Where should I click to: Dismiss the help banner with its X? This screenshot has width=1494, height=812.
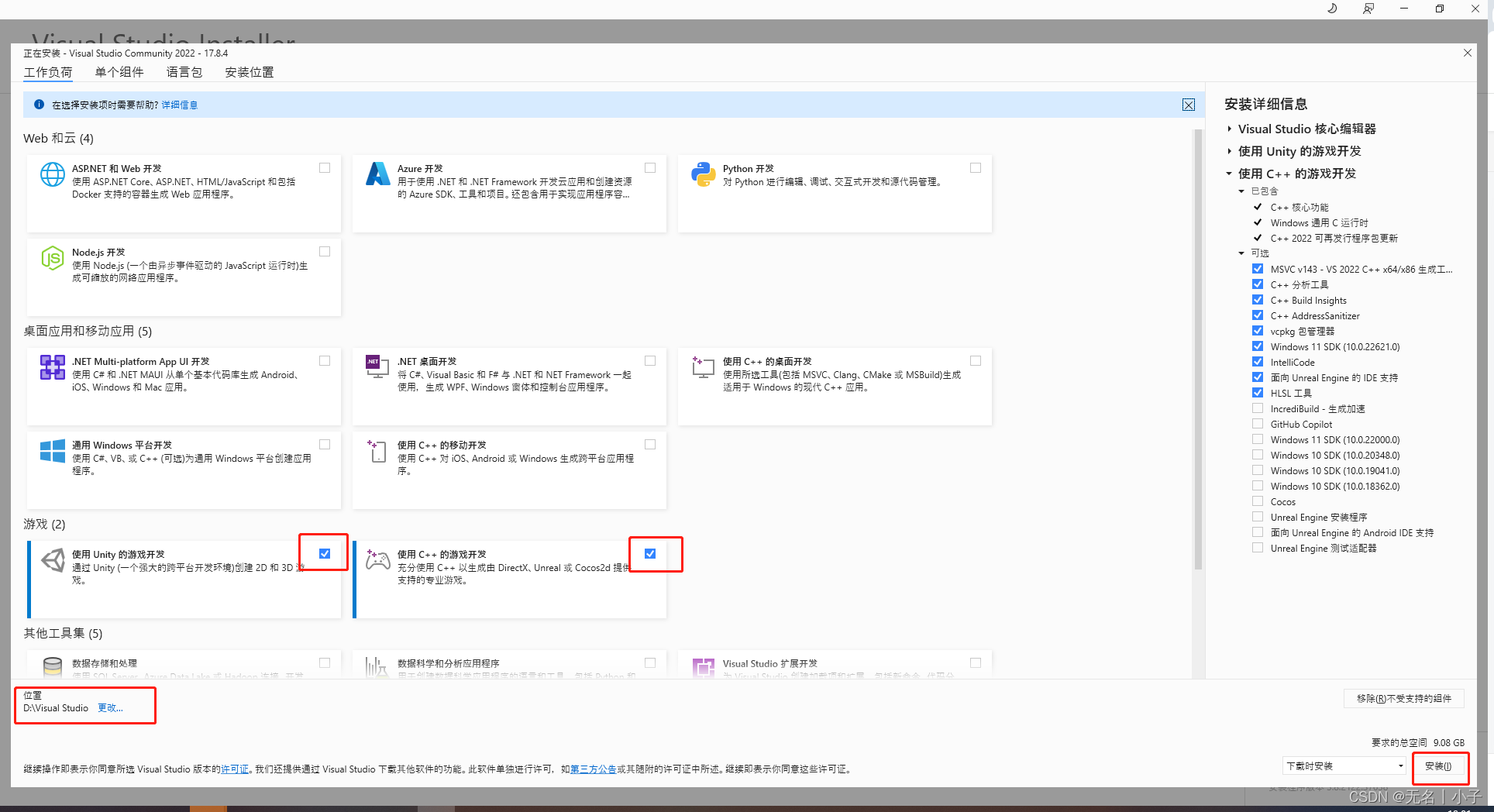(1189, 105)
